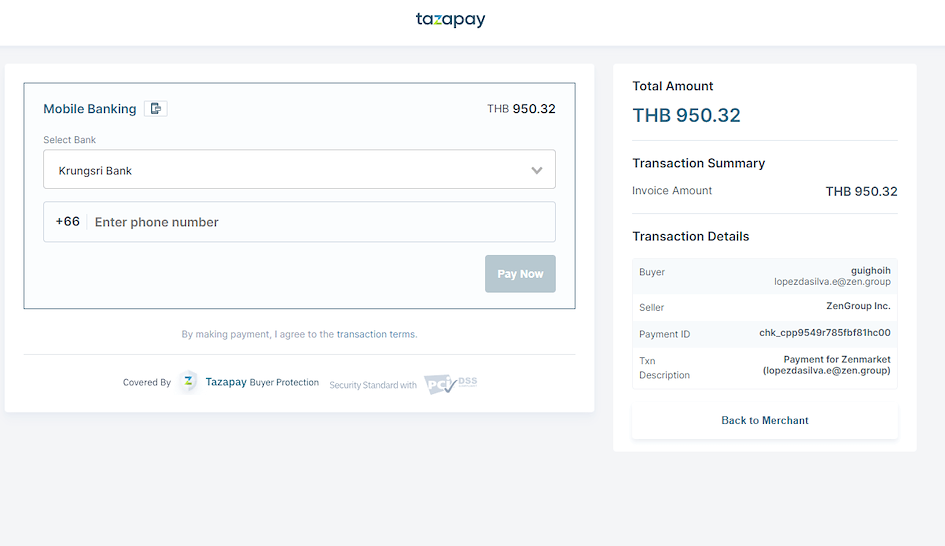Click the PCI DSS security badge
The image size is (945, 546).
[450, 383]
